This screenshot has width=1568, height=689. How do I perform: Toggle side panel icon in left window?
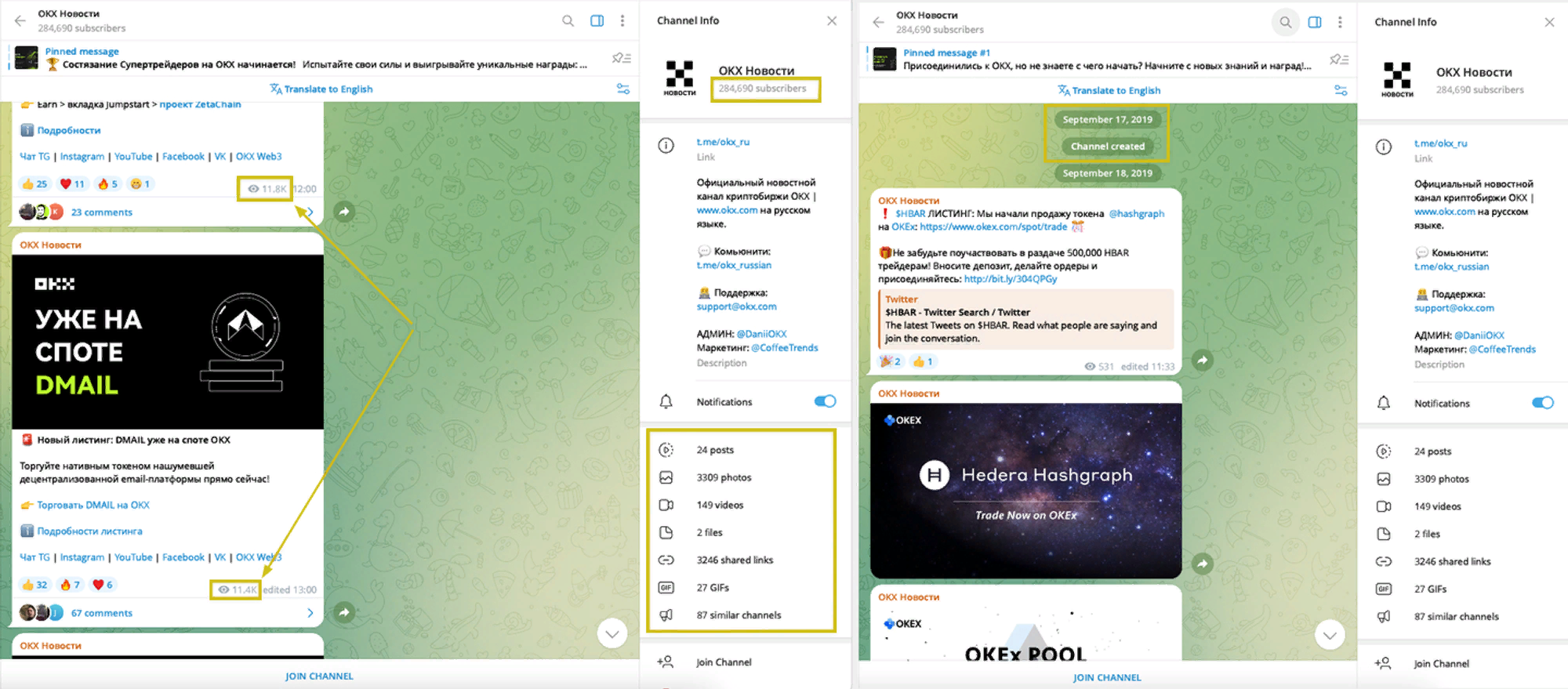tap(597, 21)
